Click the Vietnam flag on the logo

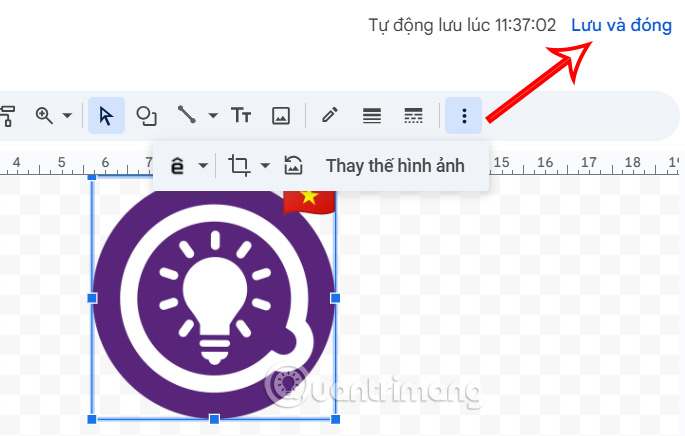click(309, 202)
